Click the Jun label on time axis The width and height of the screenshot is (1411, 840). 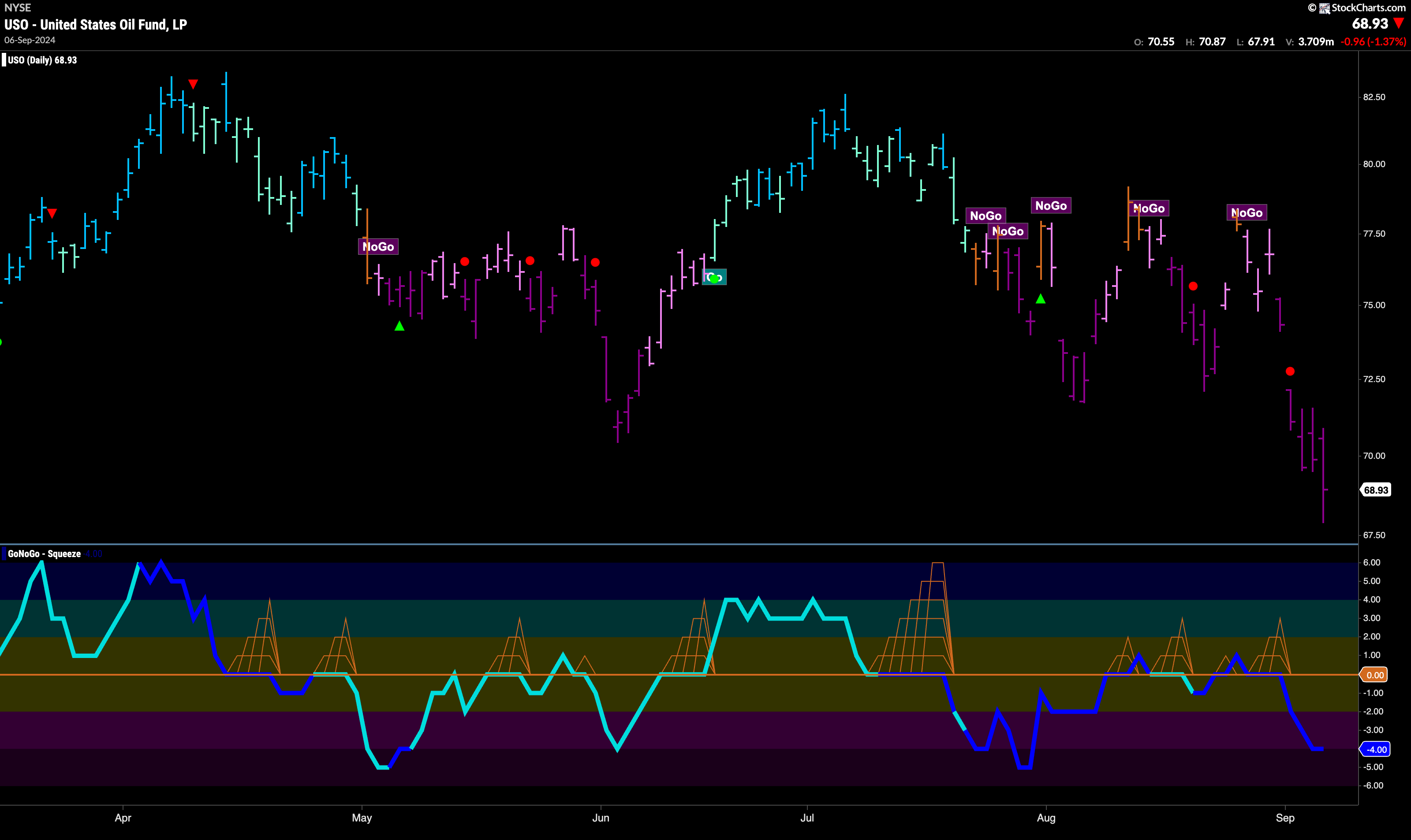601,818
